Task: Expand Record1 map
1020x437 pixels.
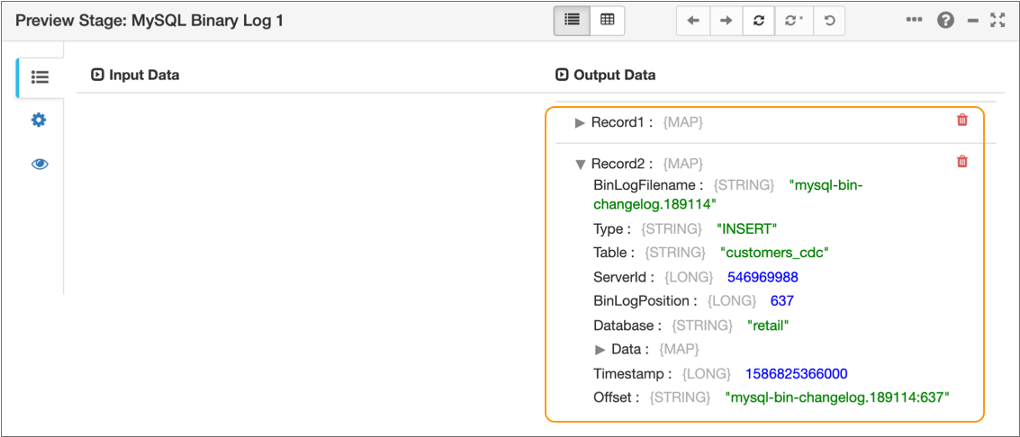Action: [x=580, y=123]
